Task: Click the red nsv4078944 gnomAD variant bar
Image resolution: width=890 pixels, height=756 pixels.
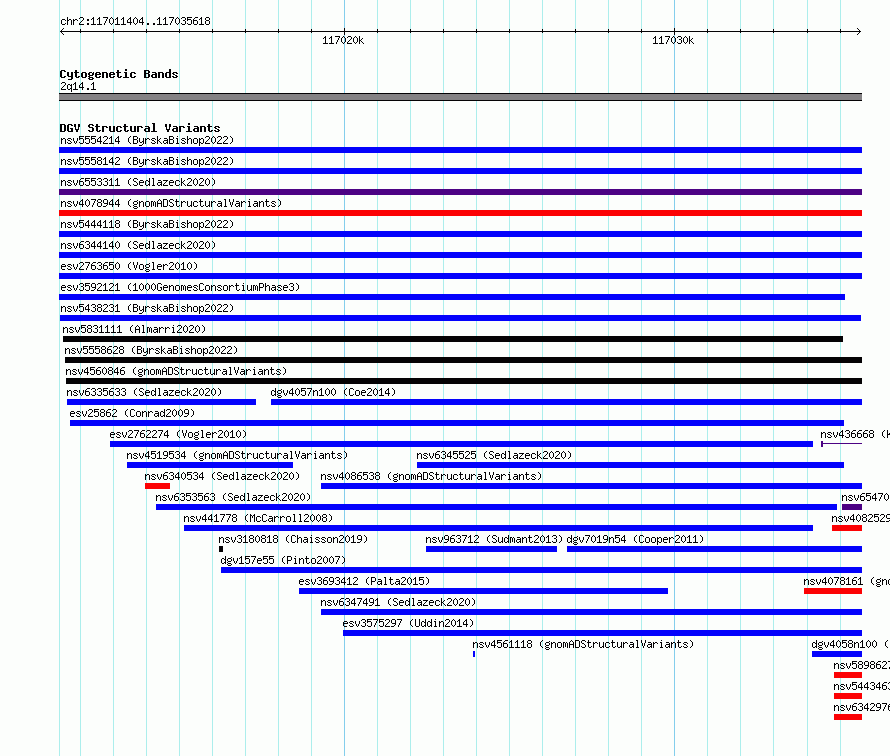Action: coord(460,213)
